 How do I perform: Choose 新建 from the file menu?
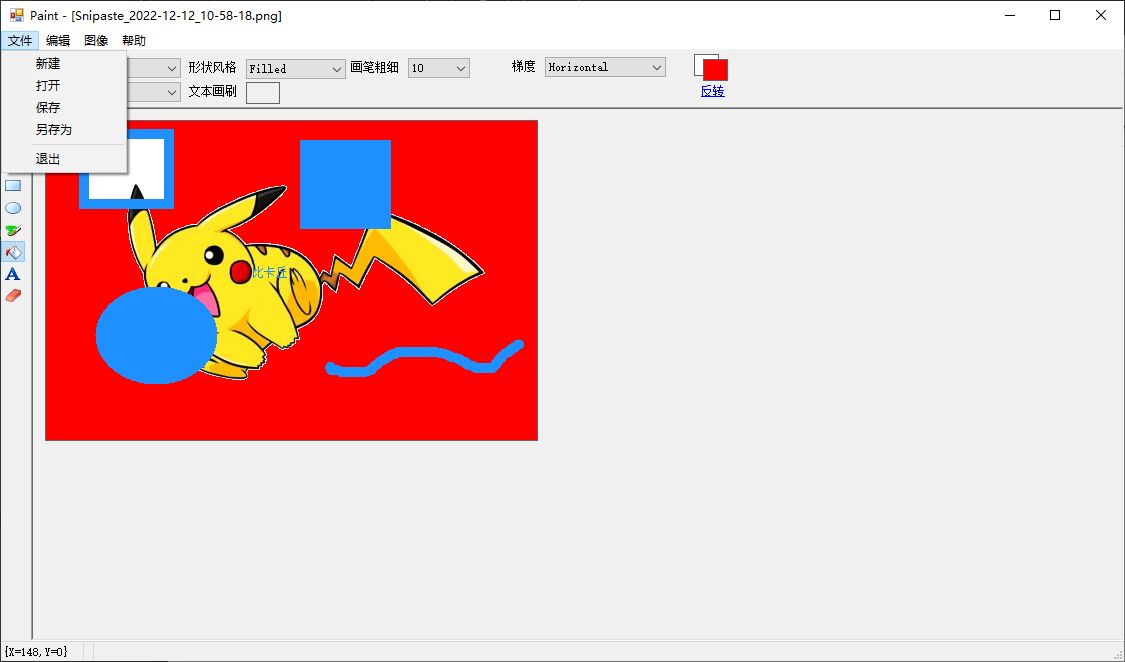65,64
